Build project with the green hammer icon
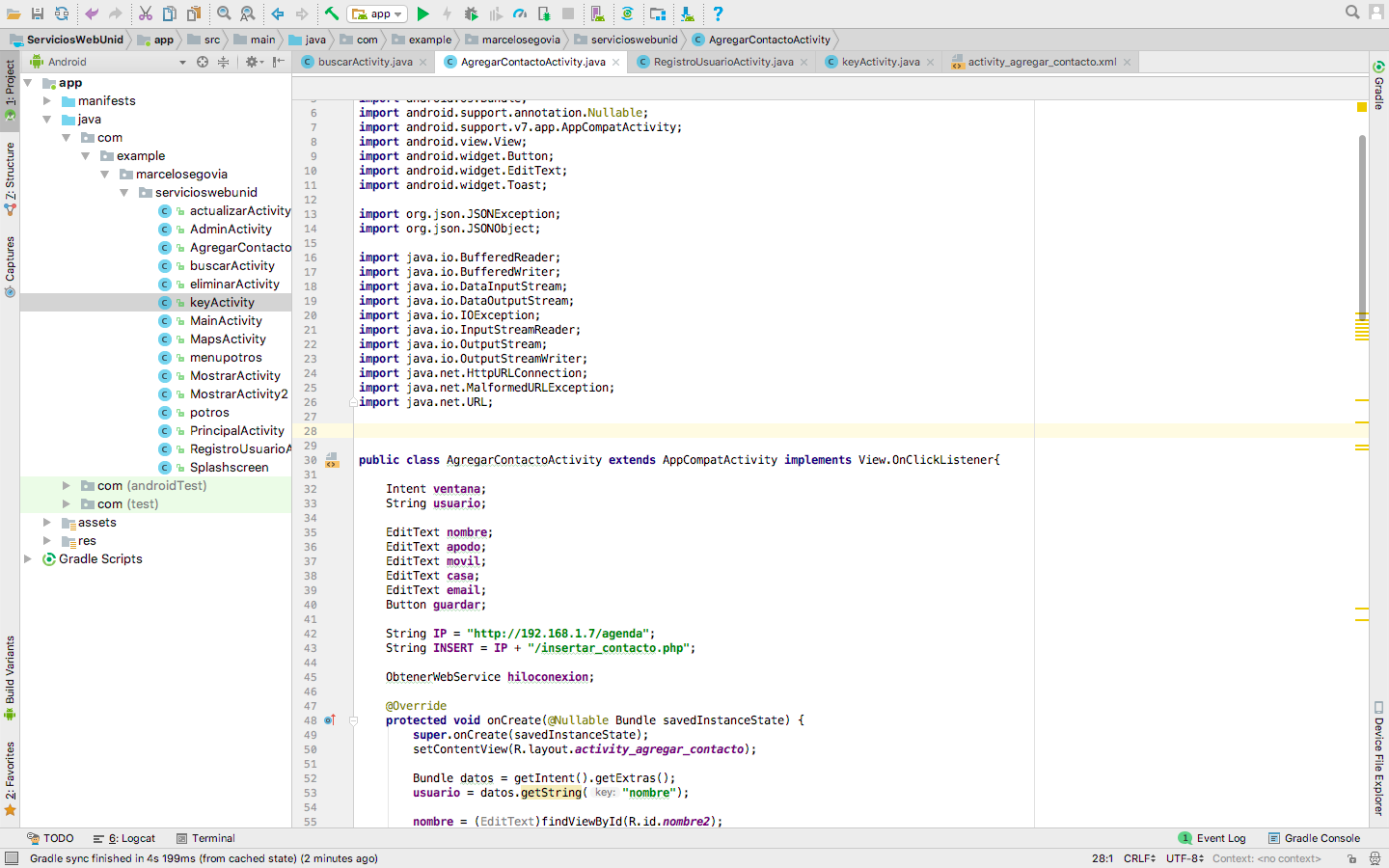The height and width of the screenshot is (868, 1389). 332,14
